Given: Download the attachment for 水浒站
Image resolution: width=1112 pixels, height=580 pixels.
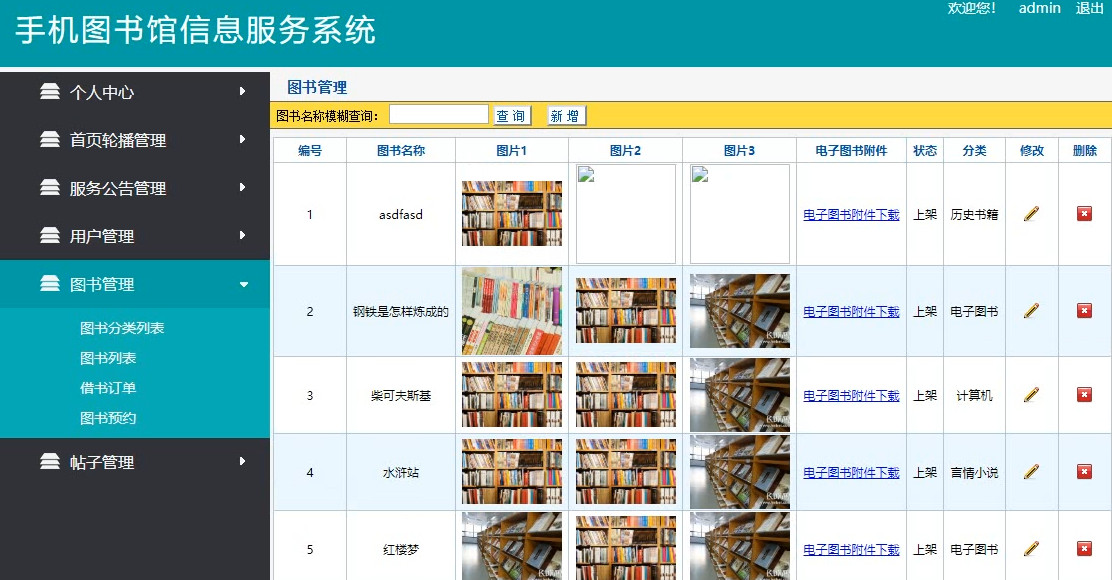Looking at the screenshot, I should coord(851,472).
